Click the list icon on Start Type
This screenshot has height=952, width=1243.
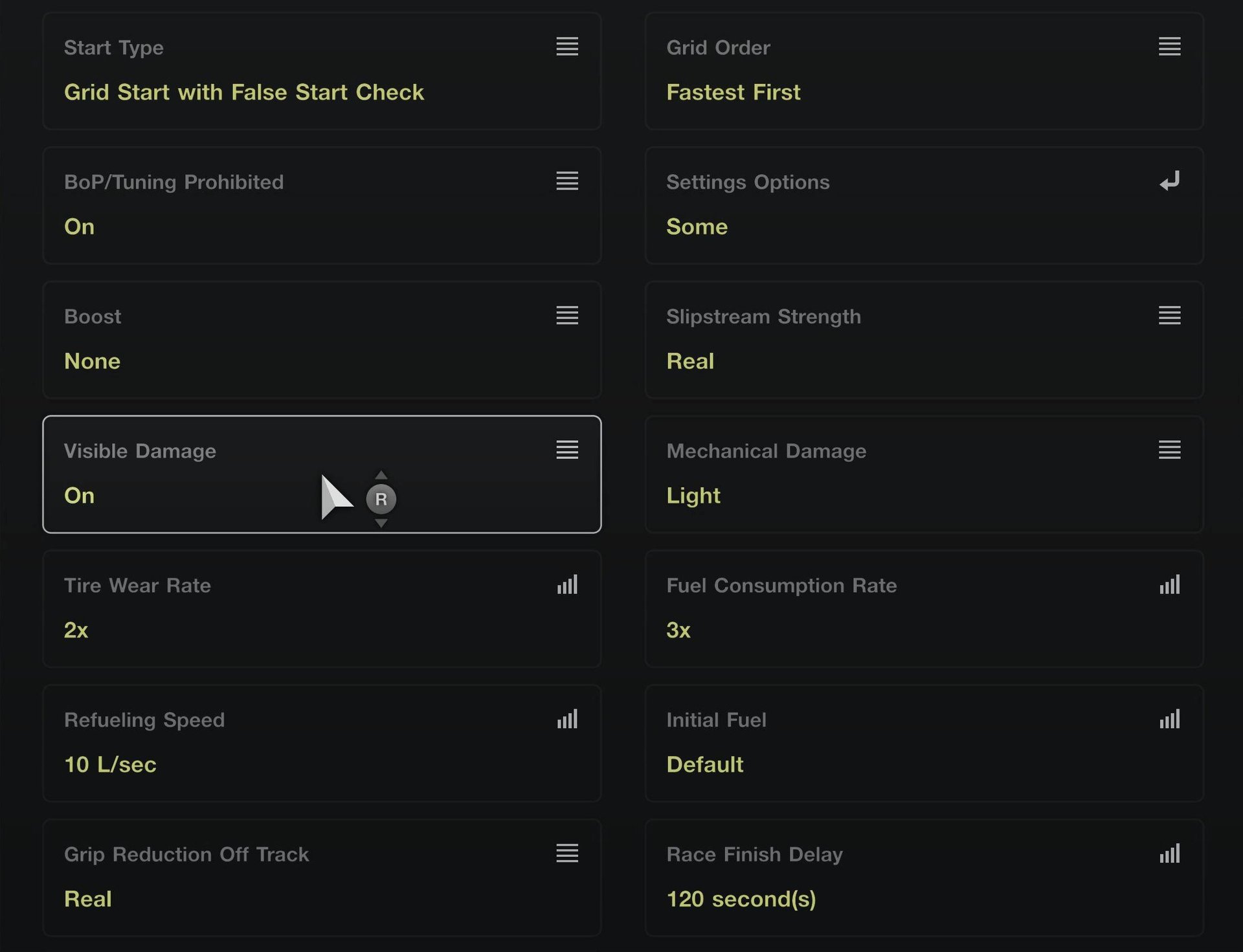pyautogui.click(x=567, y=47)
